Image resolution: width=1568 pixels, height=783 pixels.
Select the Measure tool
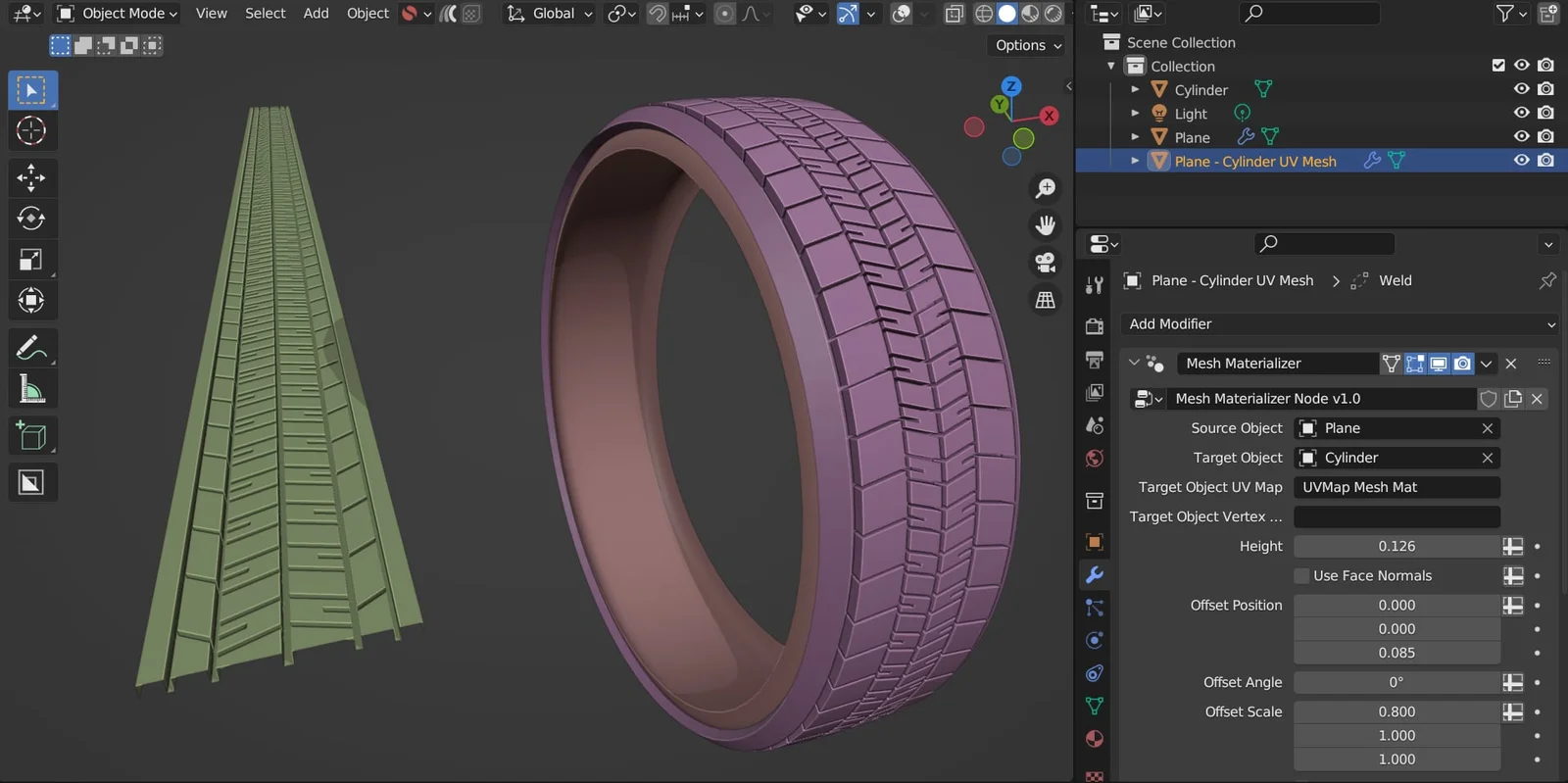click(32, 389)
